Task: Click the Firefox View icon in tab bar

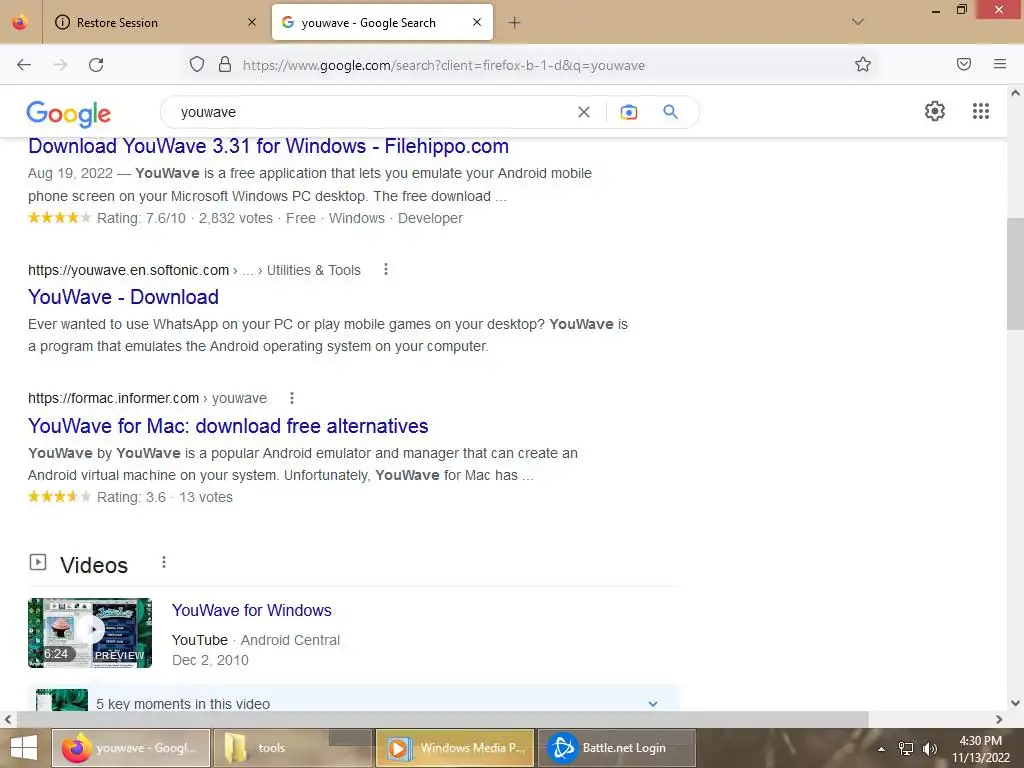Action: 20,22
